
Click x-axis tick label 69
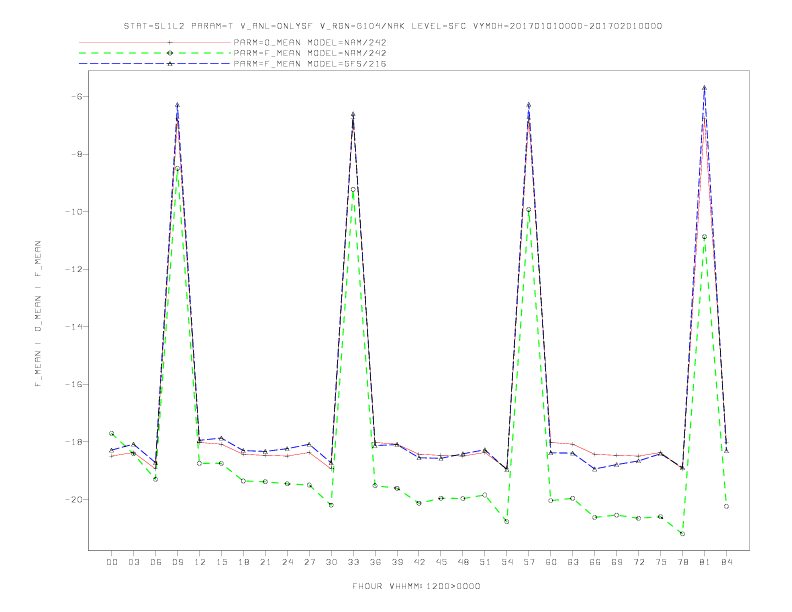[617, 562]
